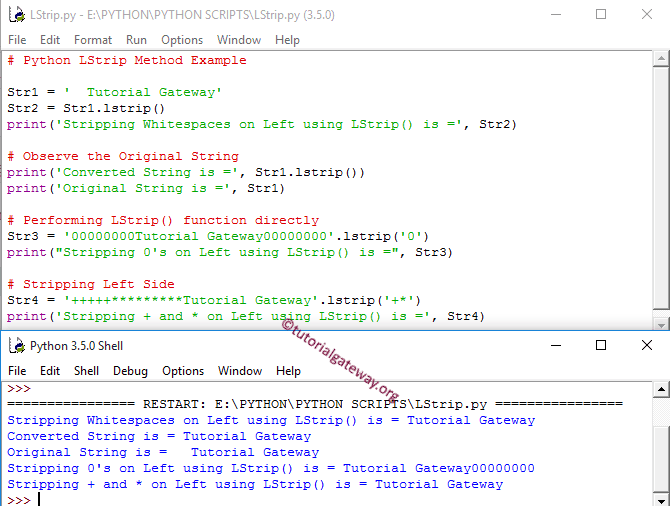Viewport: 670px width, 506px height.
Task: Click the Python icon in Shell window title bar
Action: [x=17, y=345]
